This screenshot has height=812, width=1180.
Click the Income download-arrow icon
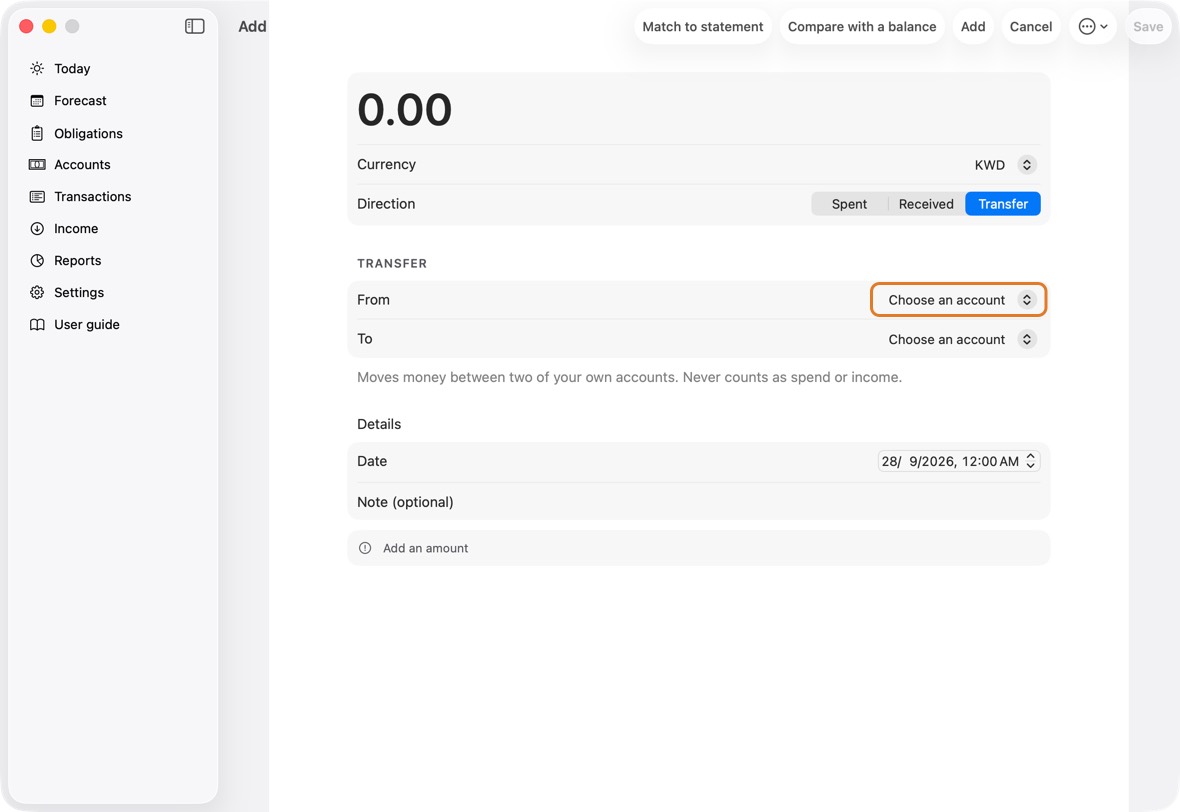37,229
